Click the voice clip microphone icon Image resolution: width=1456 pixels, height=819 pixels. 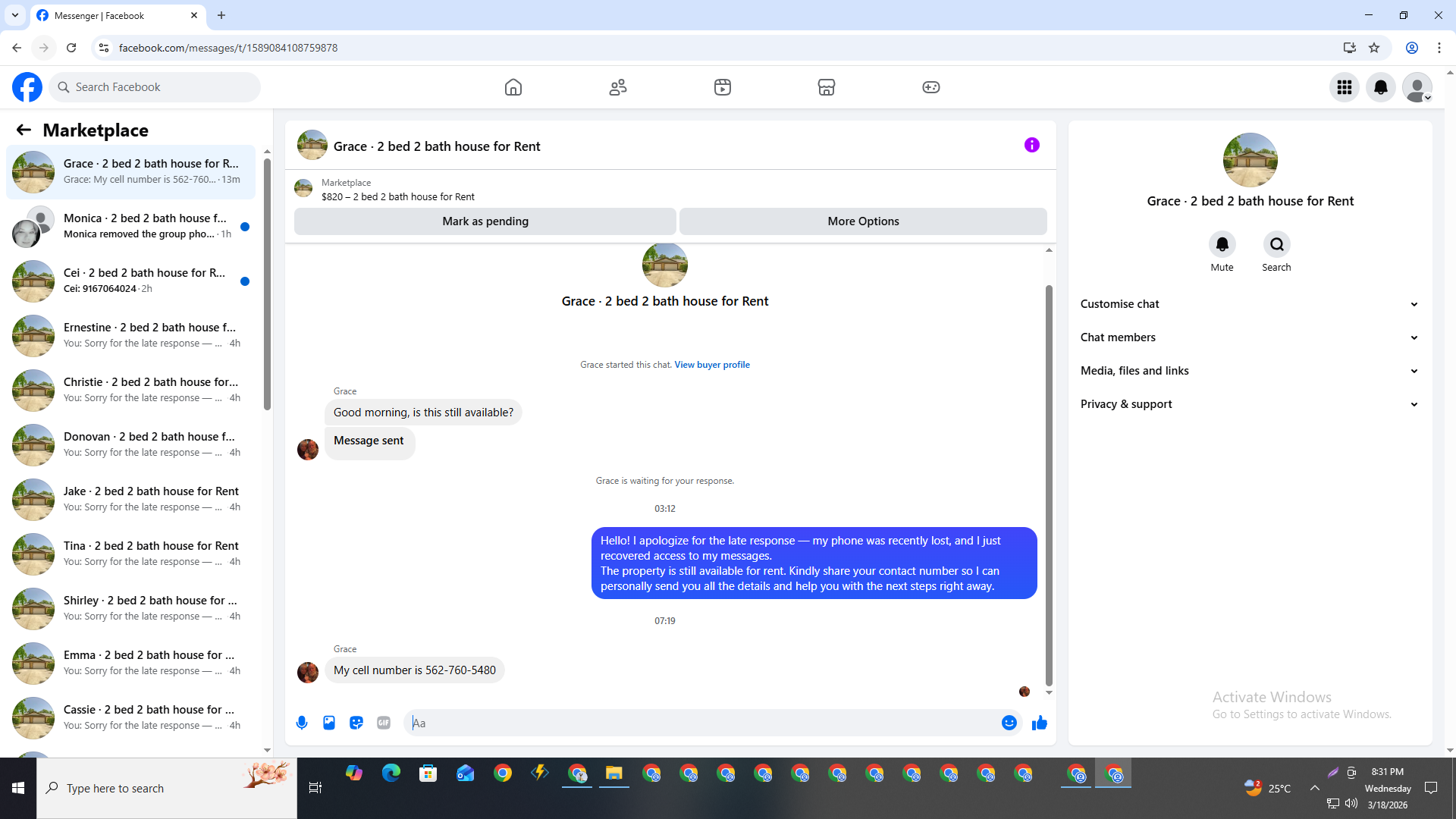302,723
